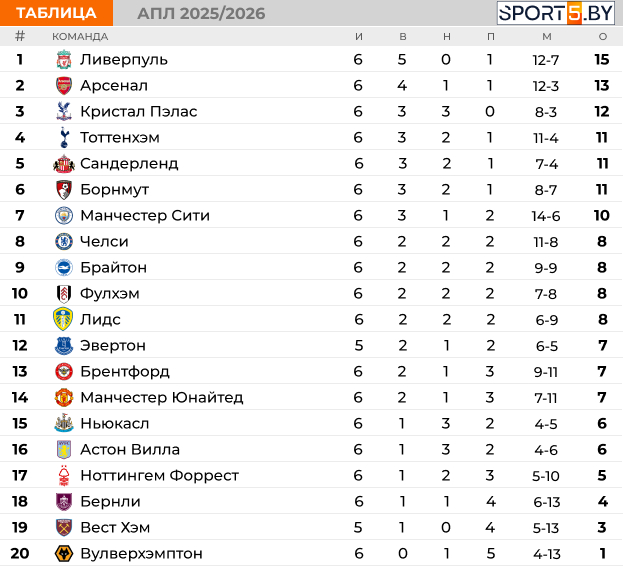Viewport: 623px width, 566px height.
Task: Click the Liverpool club crest icon
Action: tap(64, 60)
